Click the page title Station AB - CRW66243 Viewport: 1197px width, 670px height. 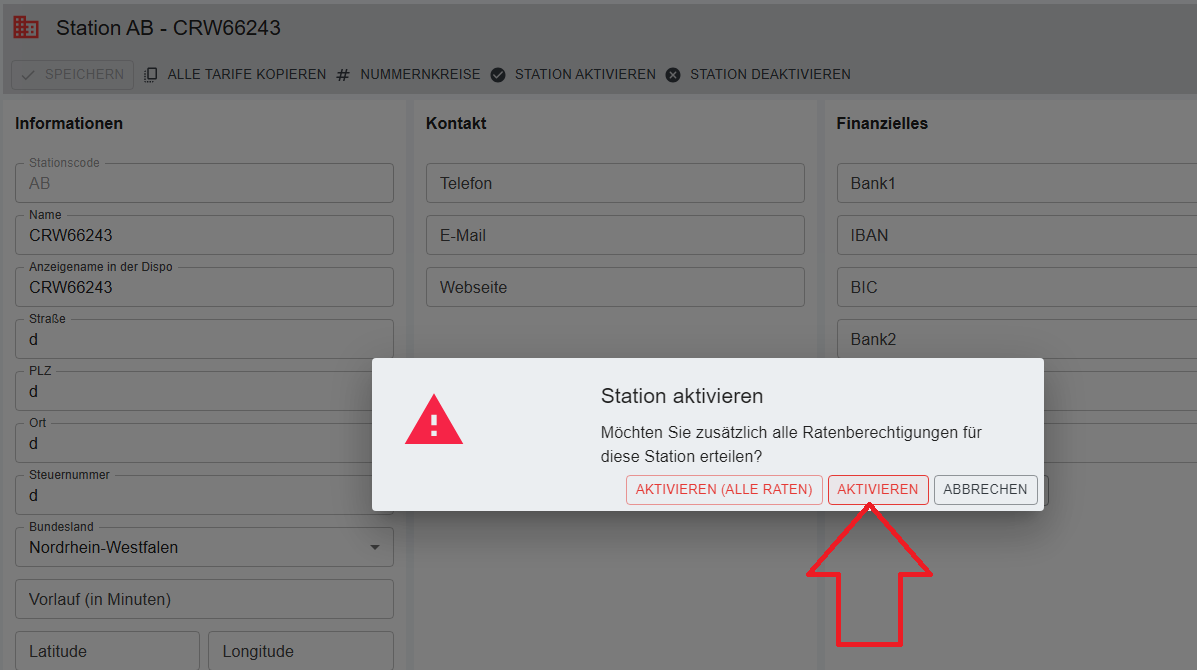[168, 28]
